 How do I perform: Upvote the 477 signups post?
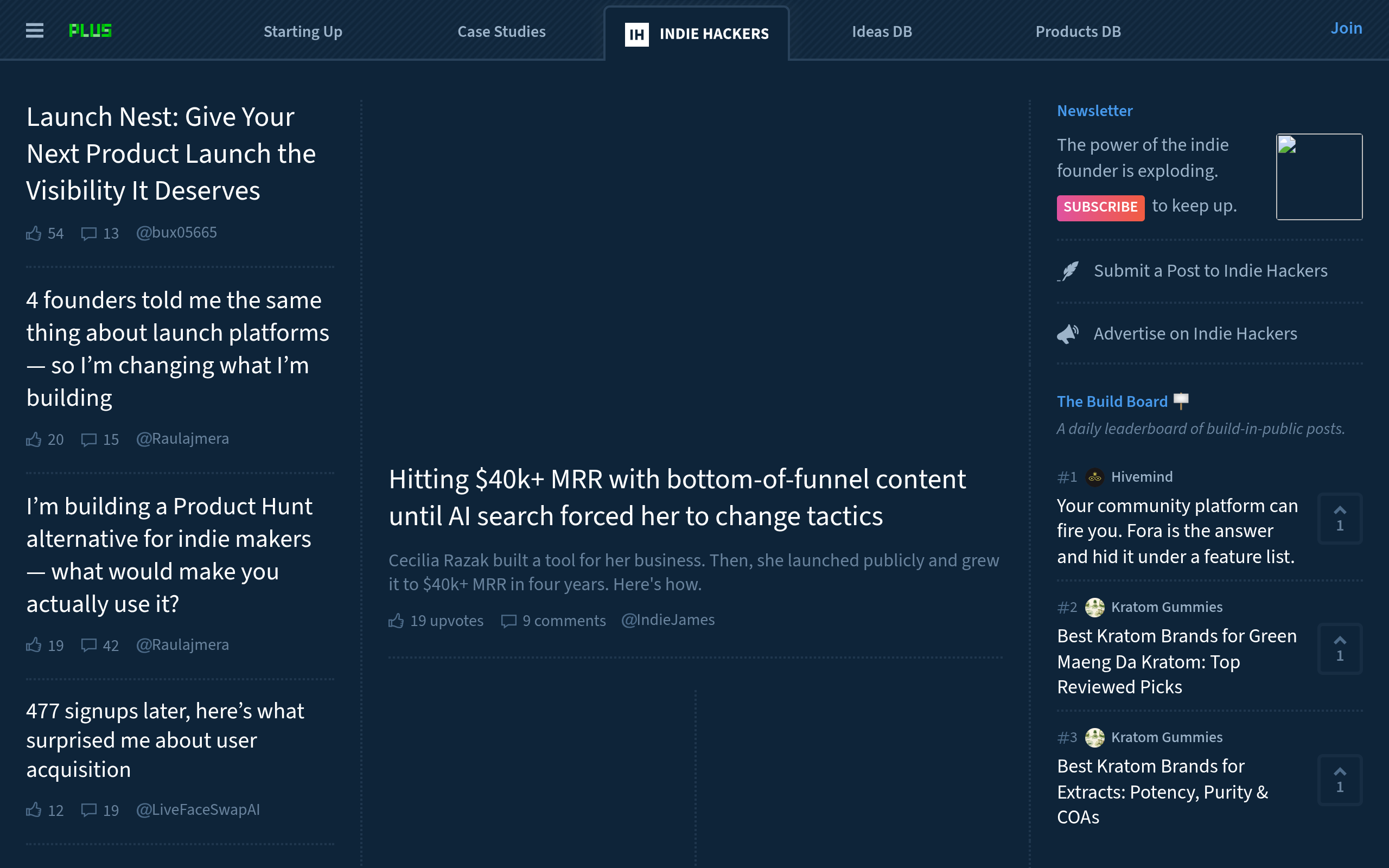pyautogui.click(x=34, y=810)
